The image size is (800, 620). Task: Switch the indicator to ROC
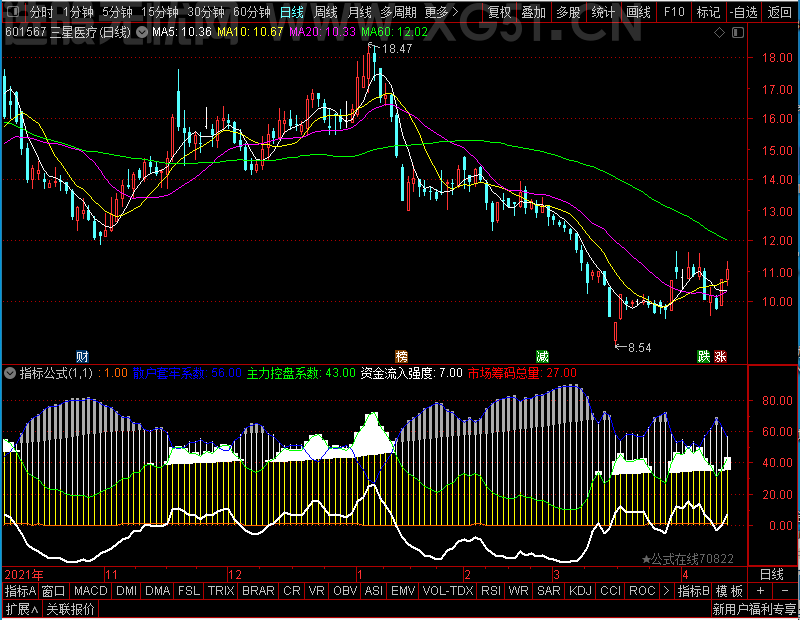(x=642, y=590)
